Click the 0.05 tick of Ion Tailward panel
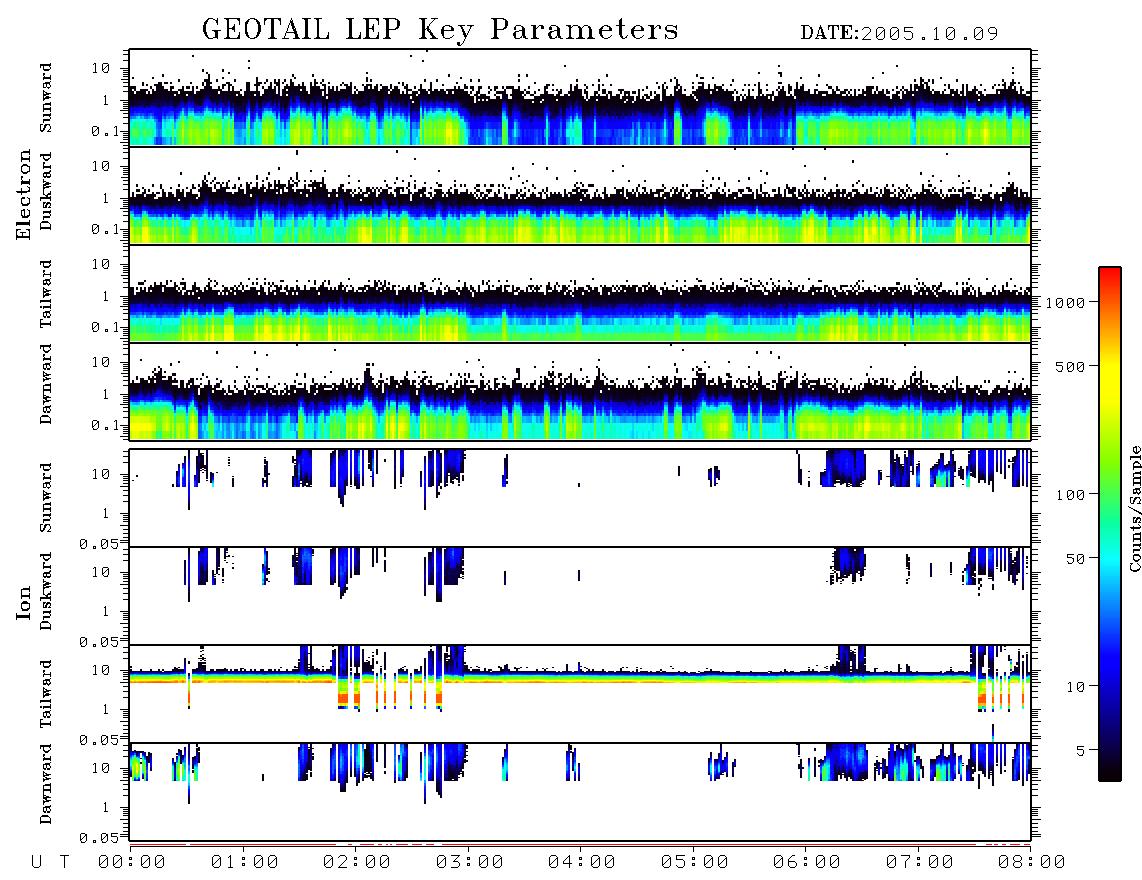The image size is (1142, 880). coord(99,739)
